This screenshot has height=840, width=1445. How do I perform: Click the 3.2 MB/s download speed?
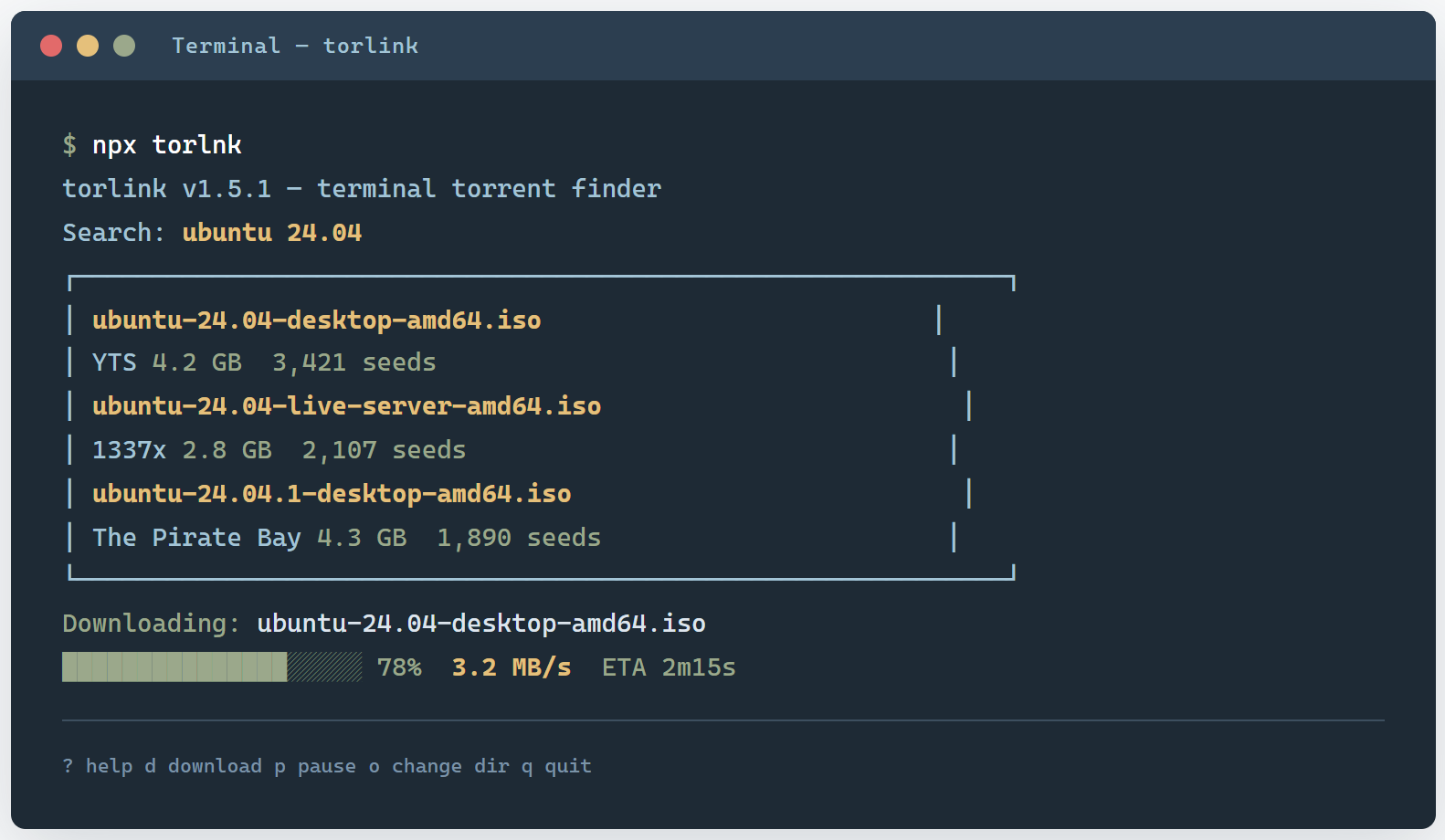click(512, 667)
